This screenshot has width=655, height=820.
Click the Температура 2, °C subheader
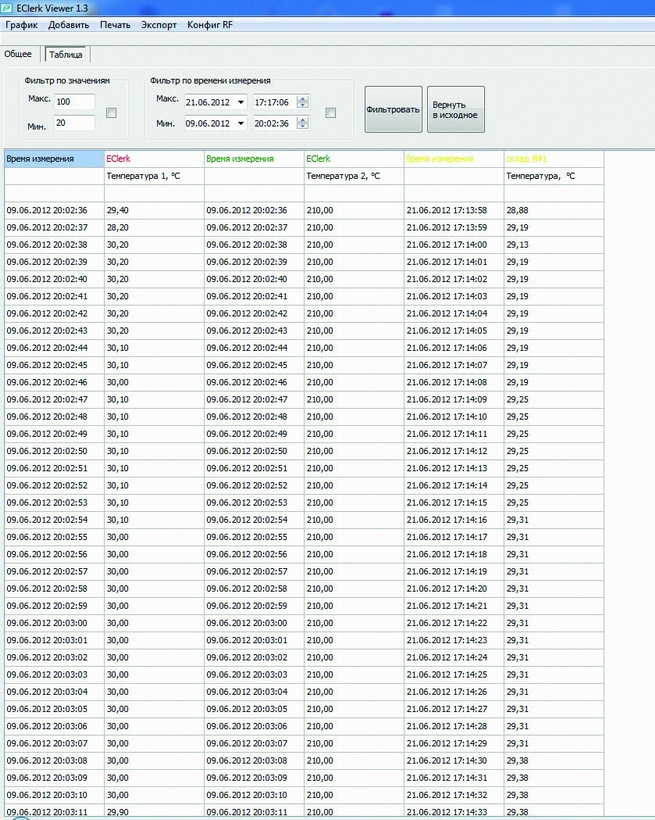354,176
